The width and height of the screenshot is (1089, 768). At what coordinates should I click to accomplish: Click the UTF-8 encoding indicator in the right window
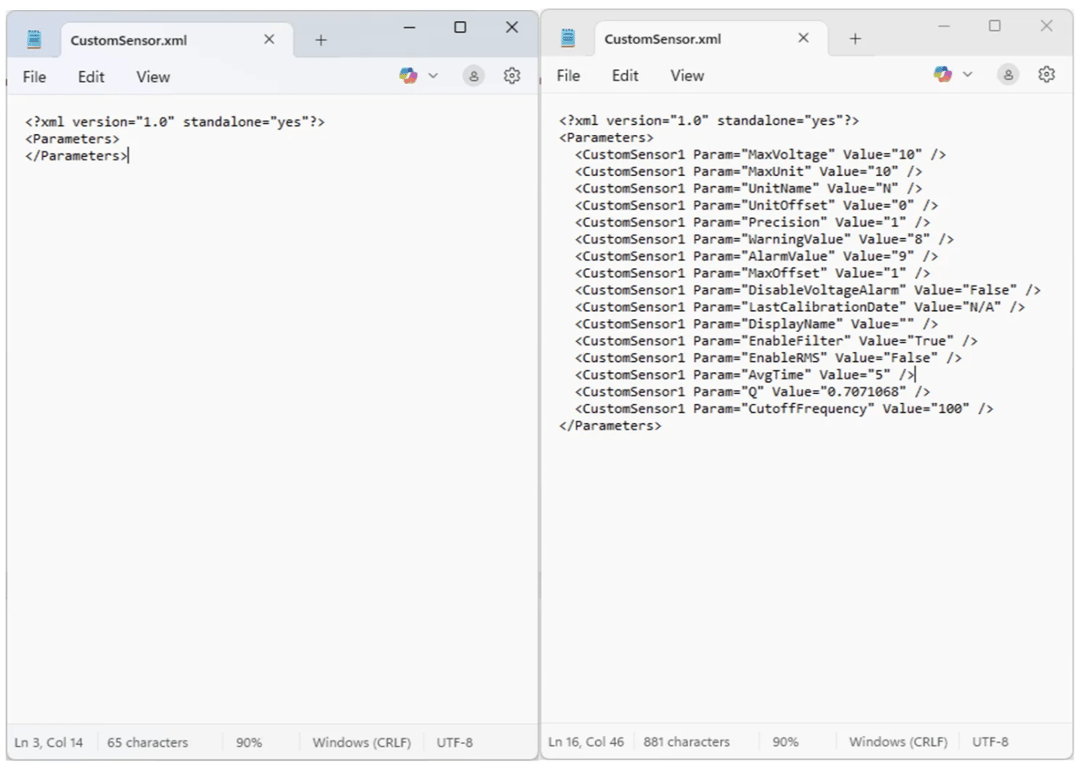click(990, 742)
